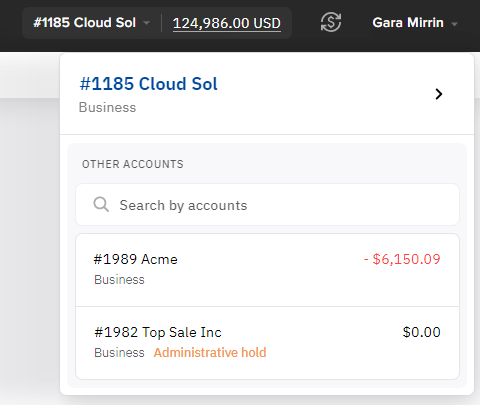
Task: Click the Search by accounts field
Action: click(x=267, y=205)
